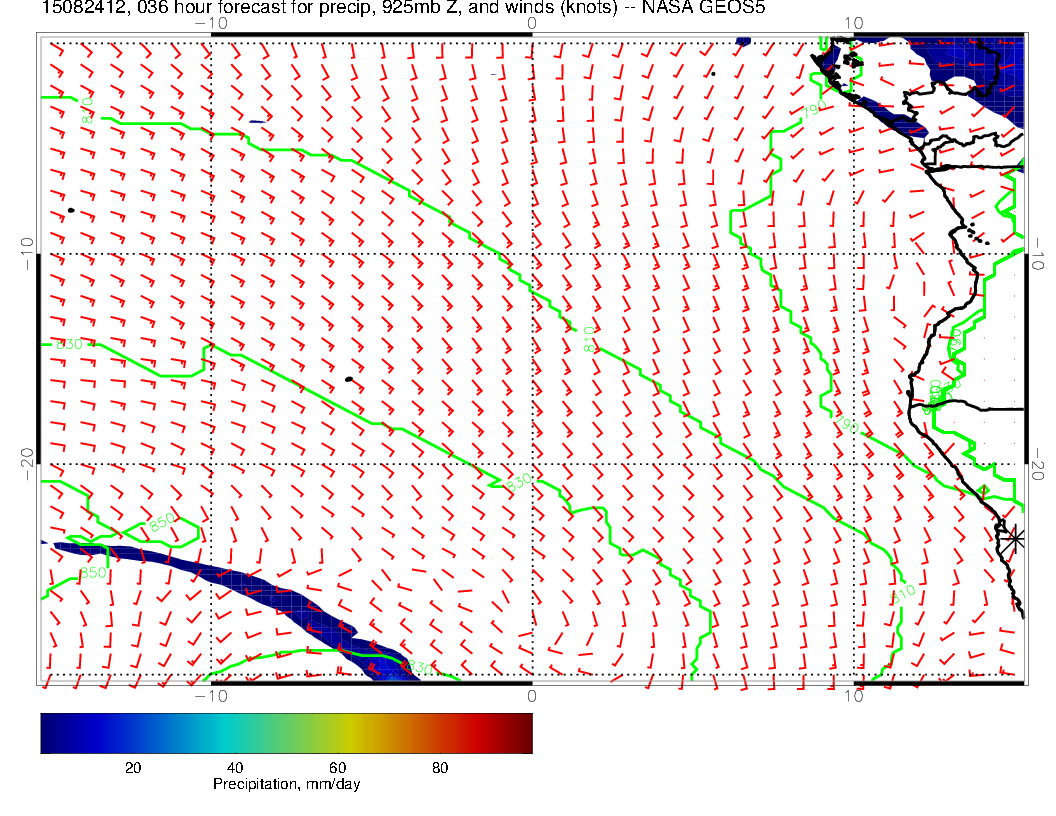Click the 0 longitude label on bottom axis
This screenshot has height=816, width=1056.
531,696
